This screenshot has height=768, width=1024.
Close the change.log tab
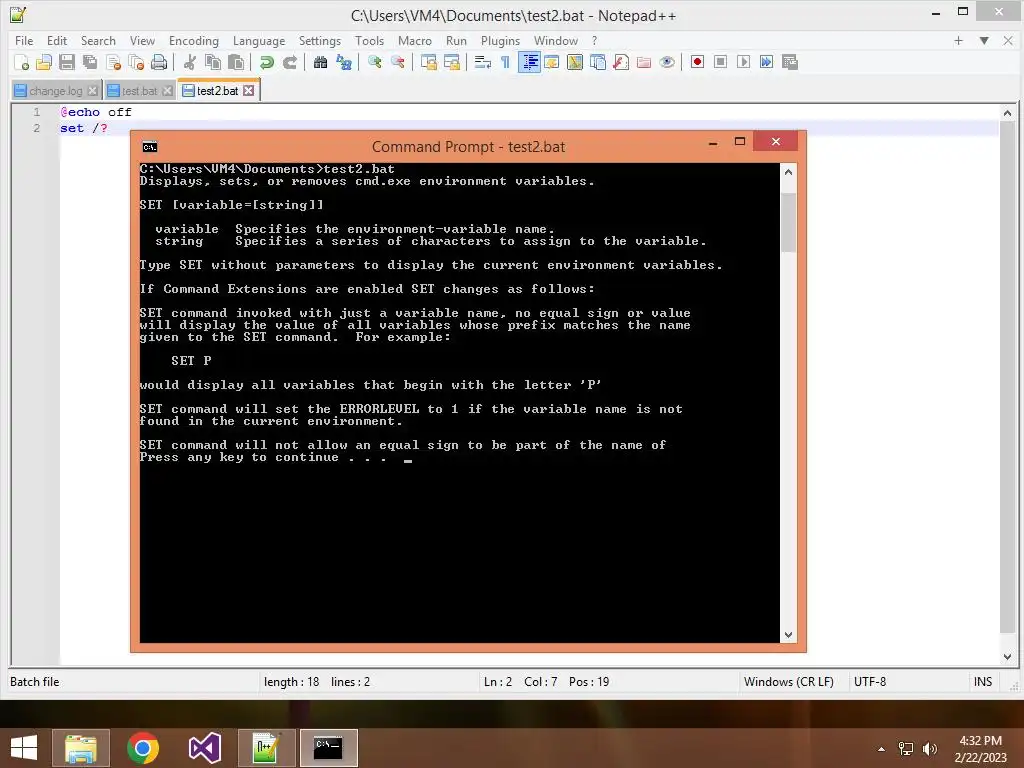click(x=92, y=91)
